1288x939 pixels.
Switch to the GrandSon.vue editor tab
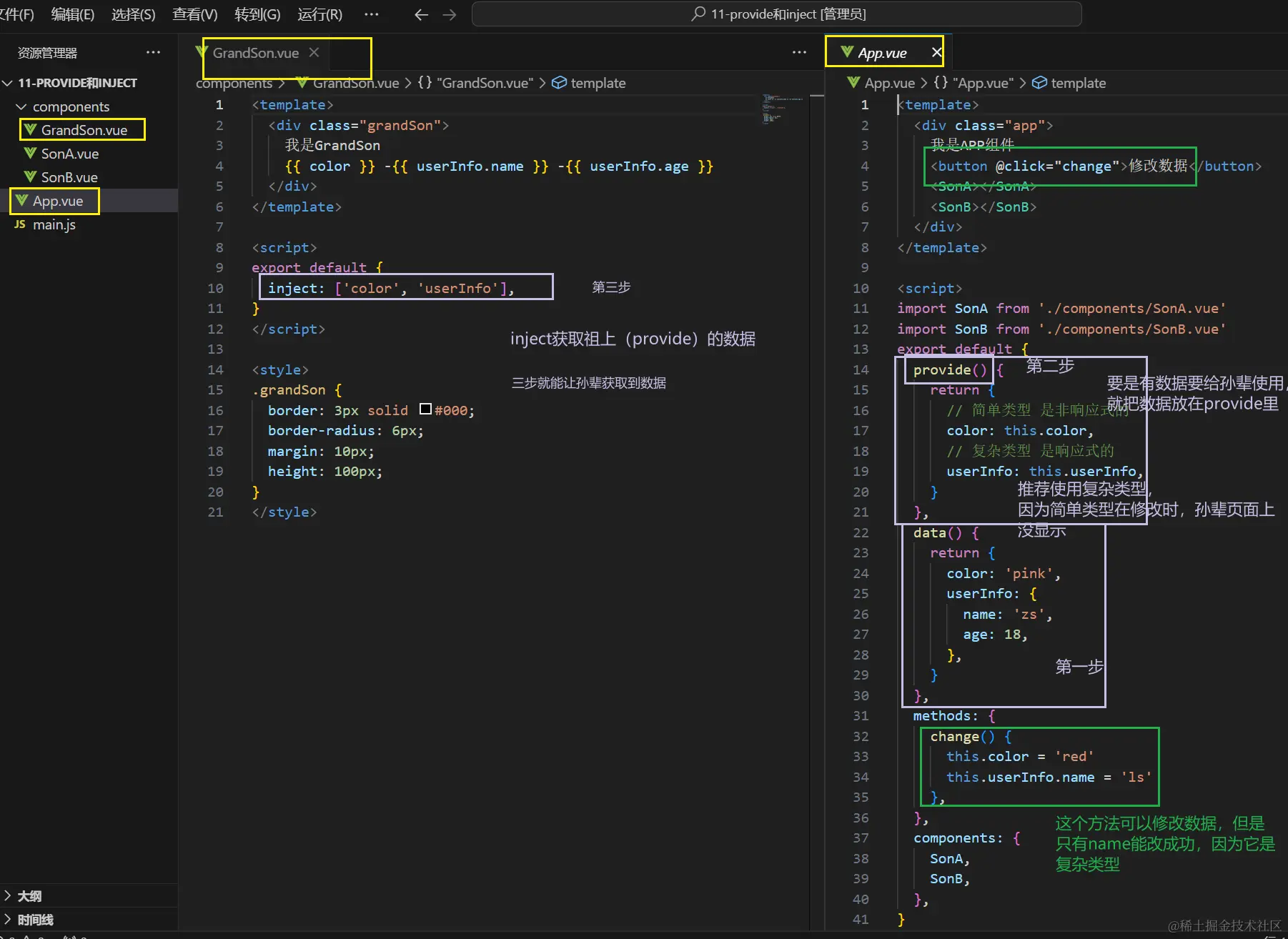(256, 53)
